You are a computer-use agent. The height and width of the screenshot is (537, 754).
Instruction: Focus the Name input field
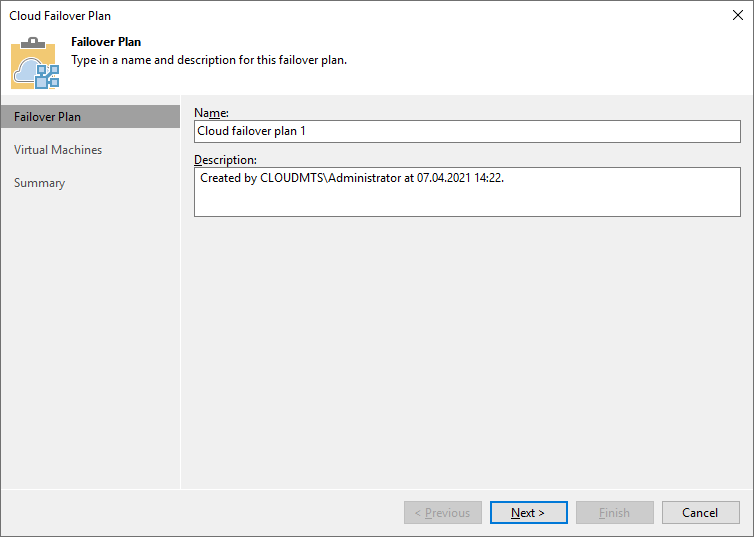click(466, 131)
